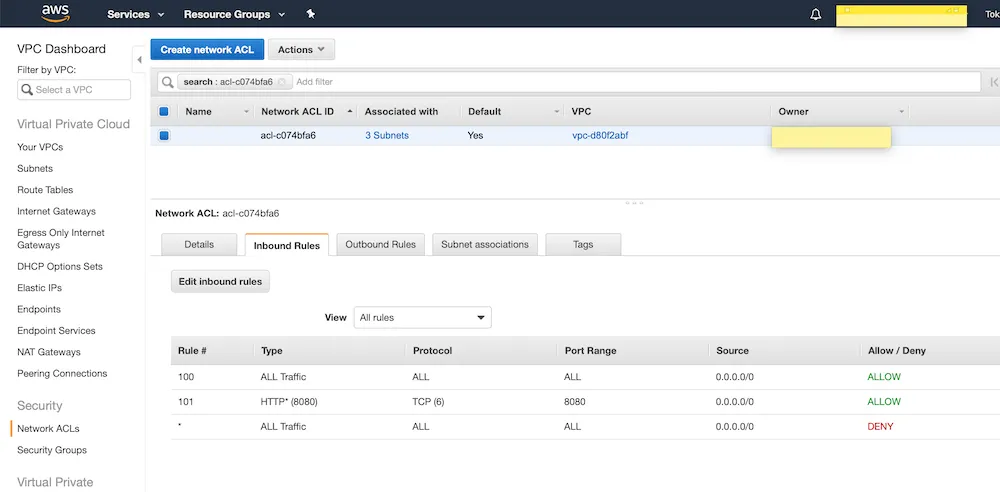Switch to the Details tab

coord(199,244)
